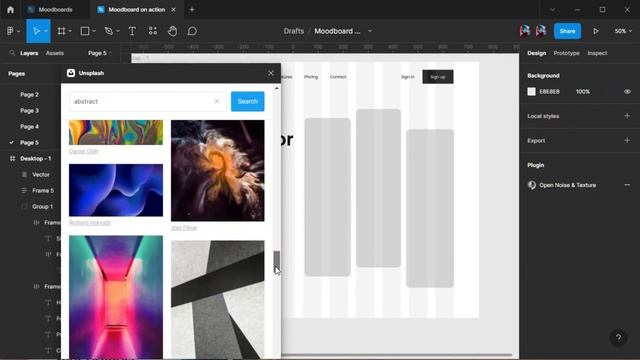Open Joel Filipe photographer link
Viewport: 640px width, 360px height.
[x=184, y=227]
